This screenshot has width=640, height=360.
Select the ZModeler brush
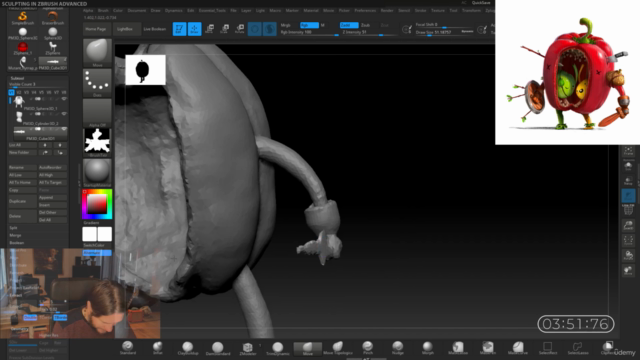click(248, 348)
